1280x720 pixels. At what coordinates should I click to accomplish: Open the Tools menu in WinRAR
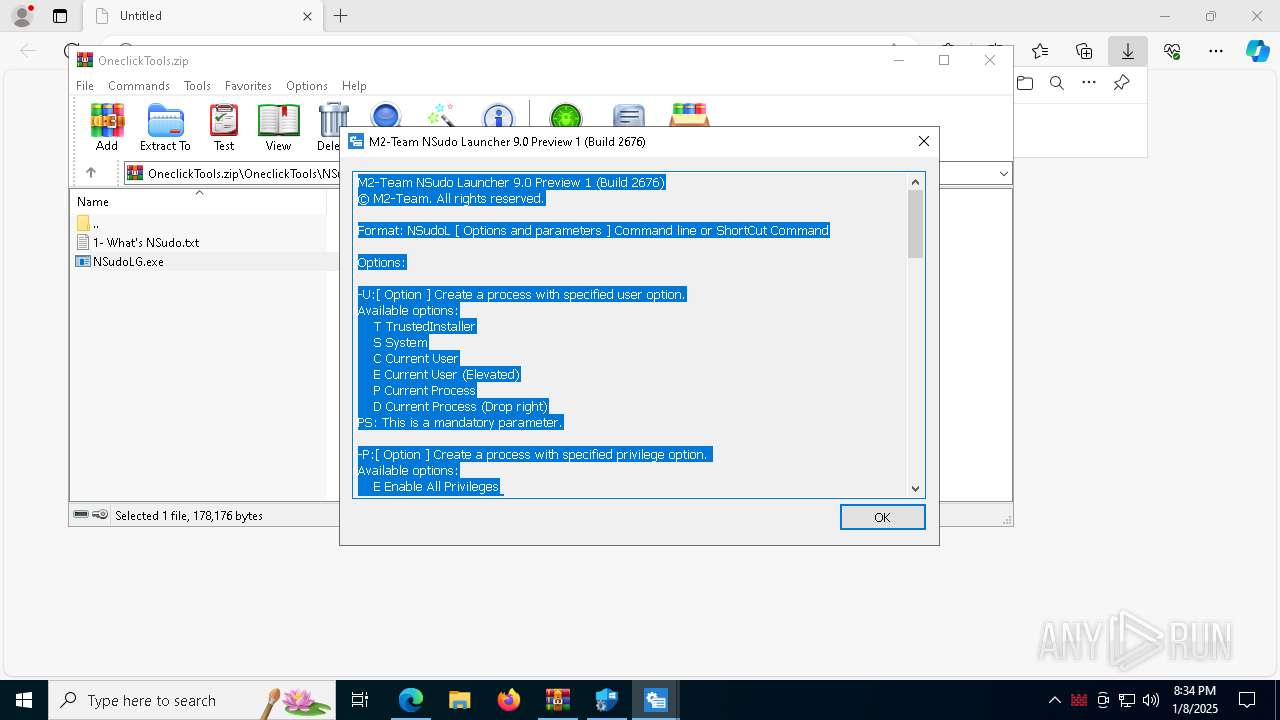[197, 86]
